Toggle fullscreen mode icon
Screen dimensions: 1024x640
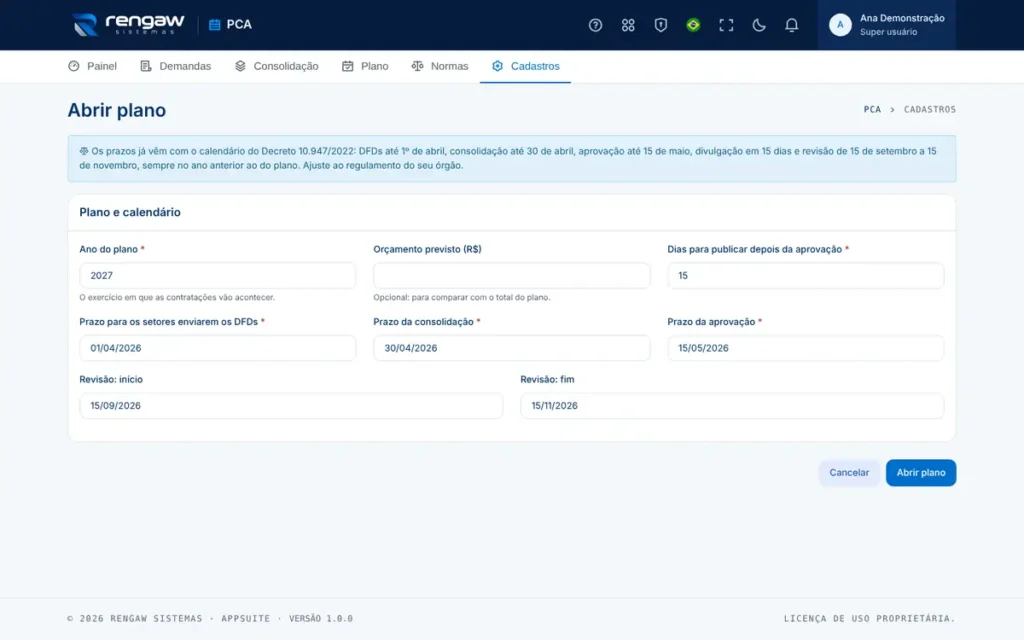point(726,25)
